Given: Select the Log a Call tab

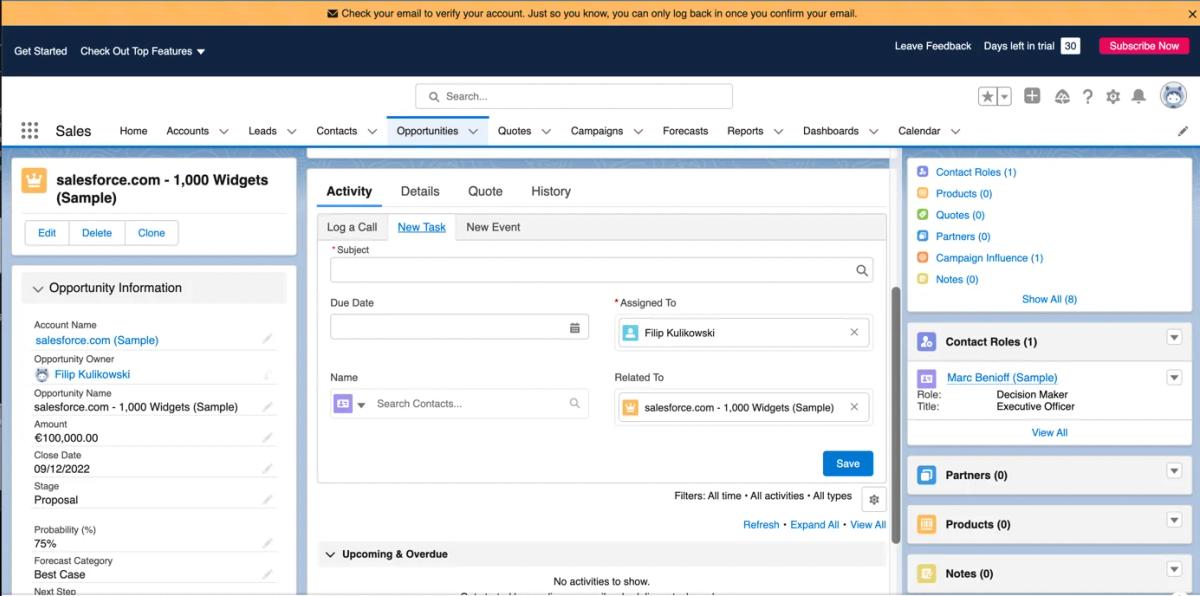Looking at the screenshot, I should pyautogui.click(x=352, y=227).
